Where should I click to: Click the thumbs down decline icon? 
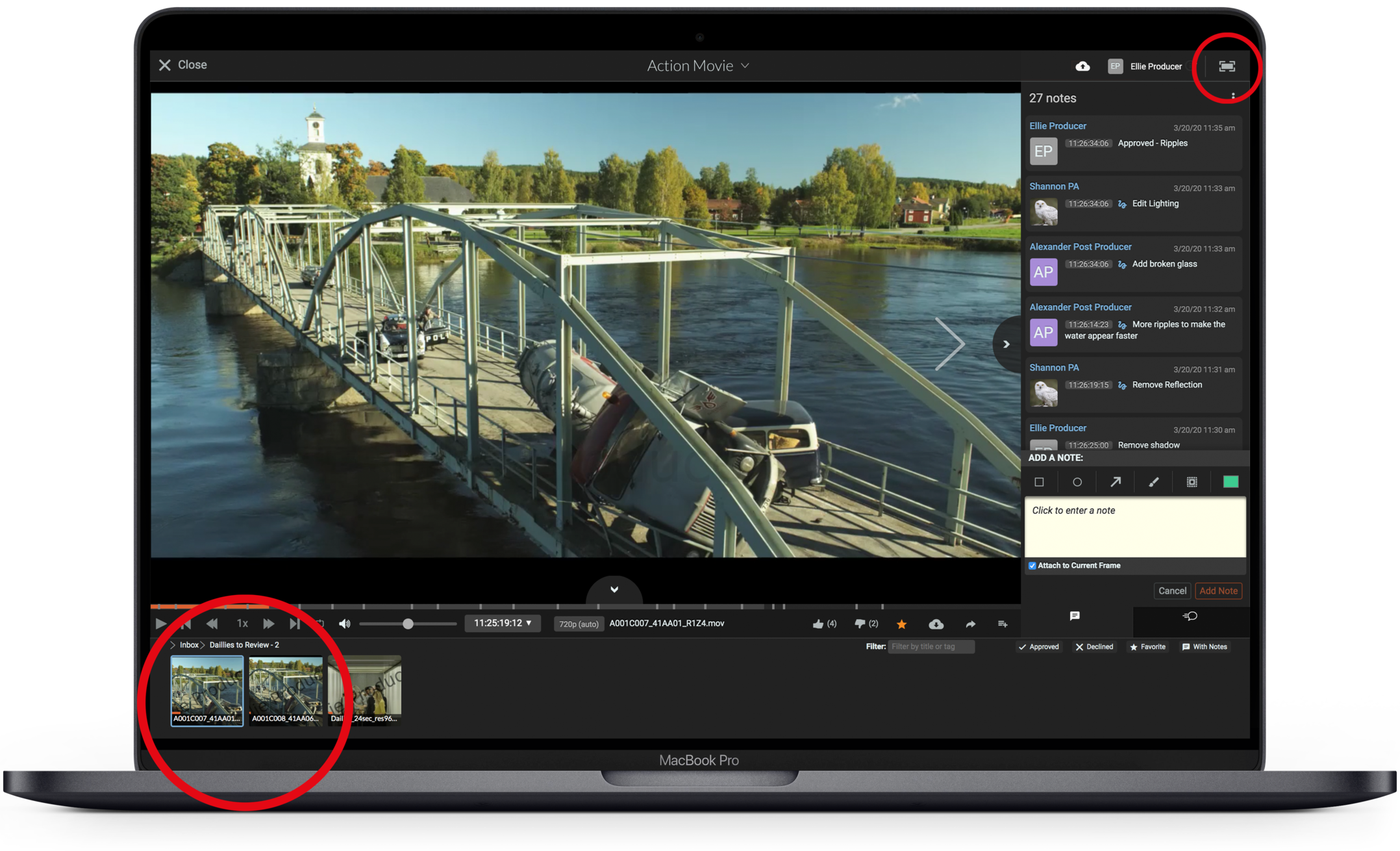[x=860, y=624]
